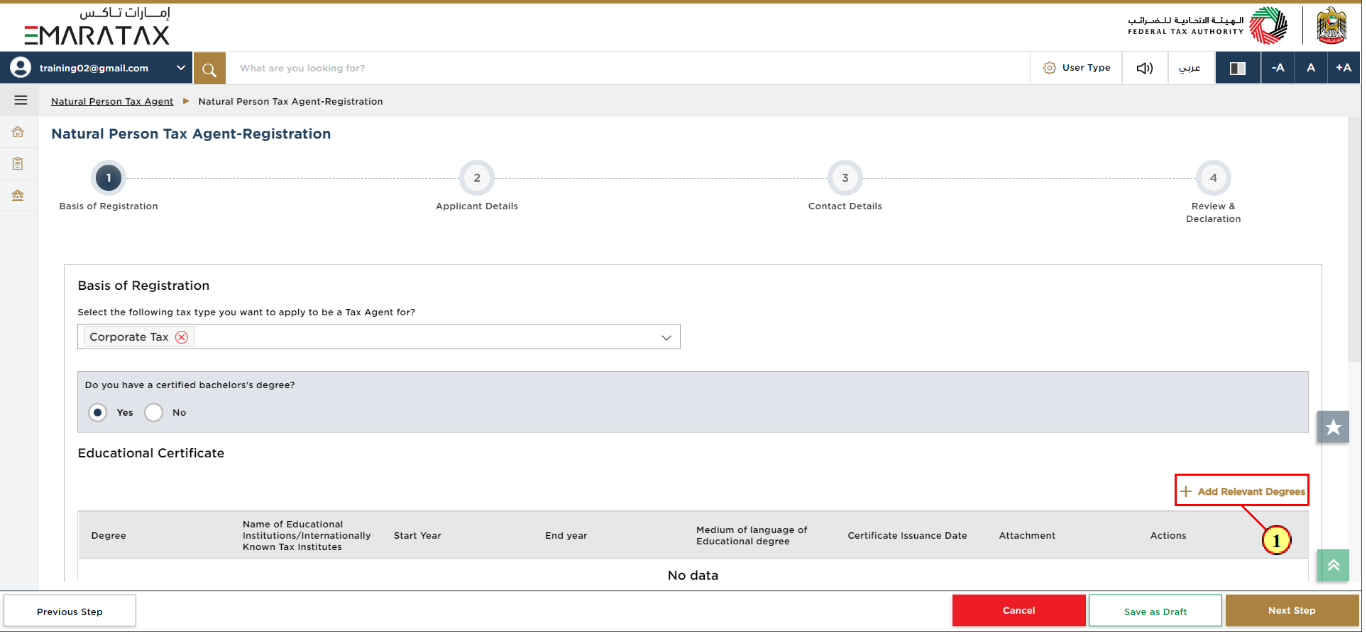Expand the tax type dropdown arrow
Screen dimensions: 1366x637
[x=667, y=338]
